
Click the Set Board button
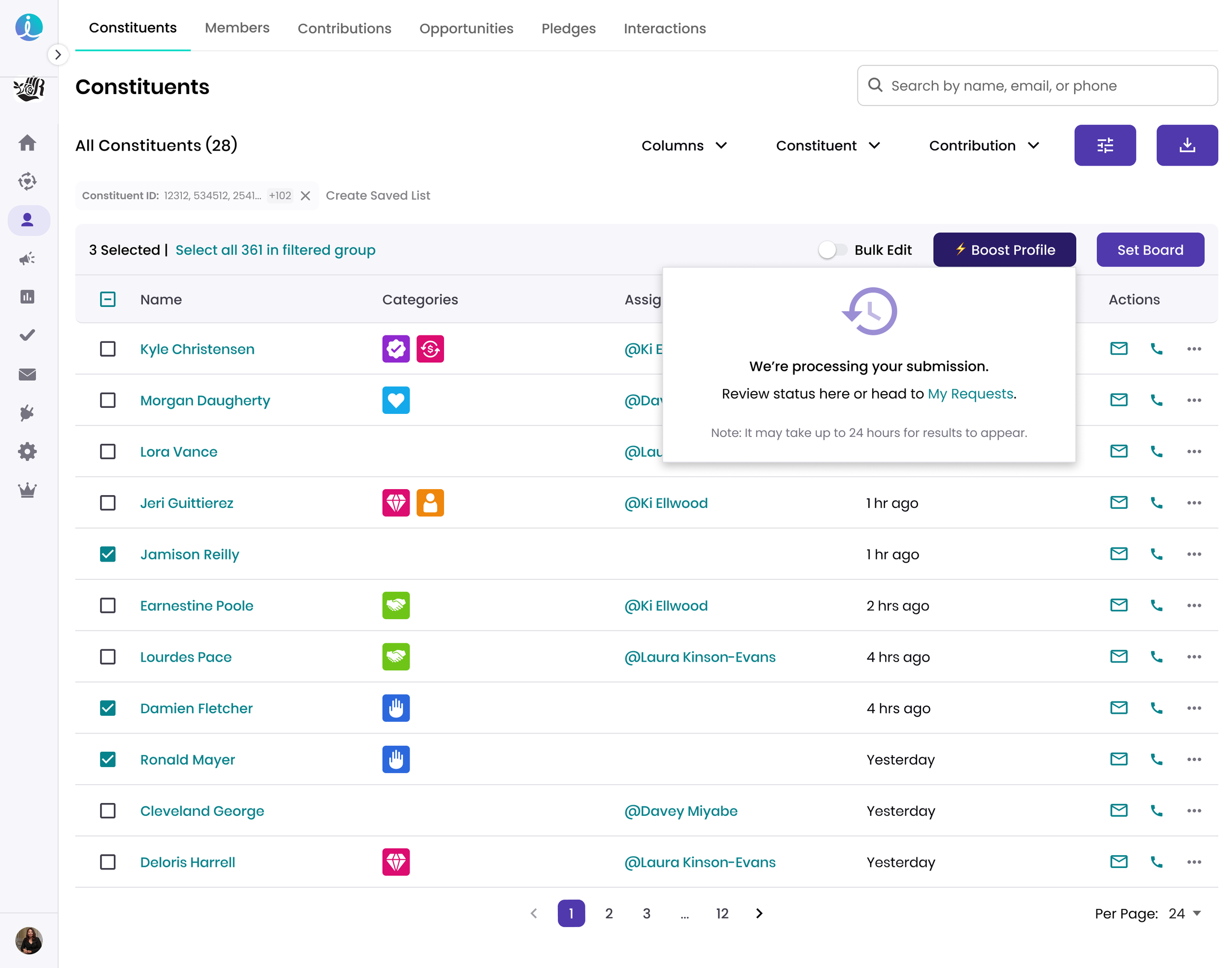pyautogui.click(x=1149, y=250)
